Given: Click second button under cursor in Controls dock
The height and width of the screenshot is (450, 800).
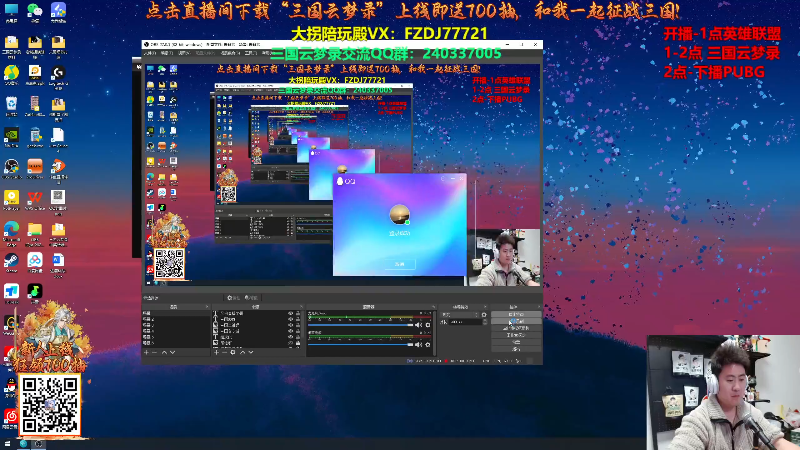Looking at the screenshot, I should click(516, 321).
